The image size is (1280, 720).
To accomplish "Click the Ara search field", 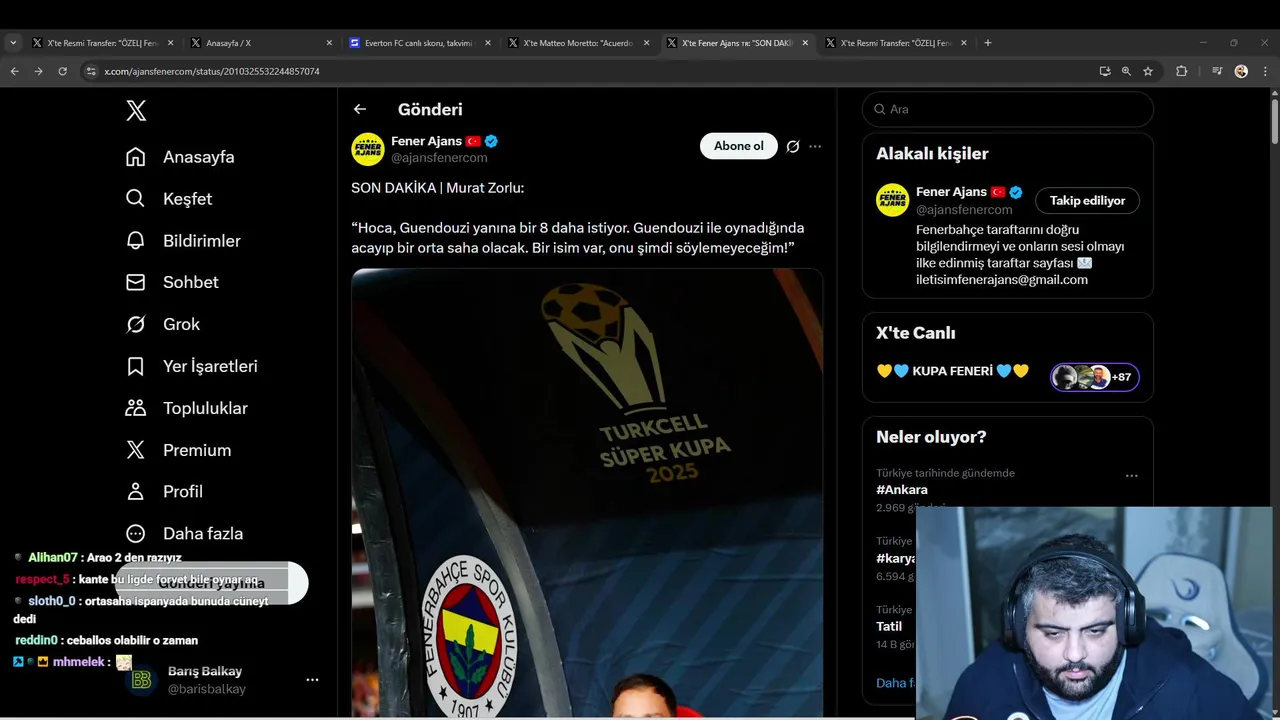I will (x=1008, y=109).
